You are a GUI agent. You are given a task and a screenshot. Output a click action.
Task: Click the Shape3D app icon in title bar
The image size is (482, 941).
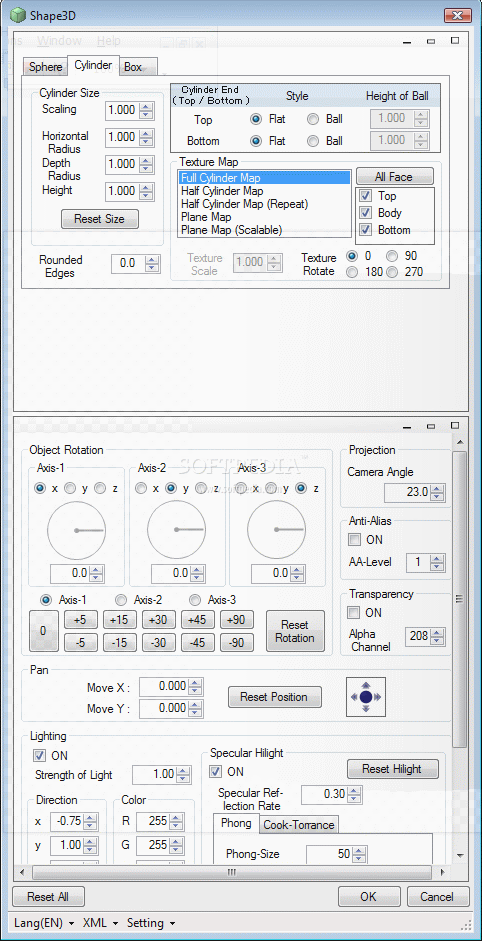coord(17,14)
